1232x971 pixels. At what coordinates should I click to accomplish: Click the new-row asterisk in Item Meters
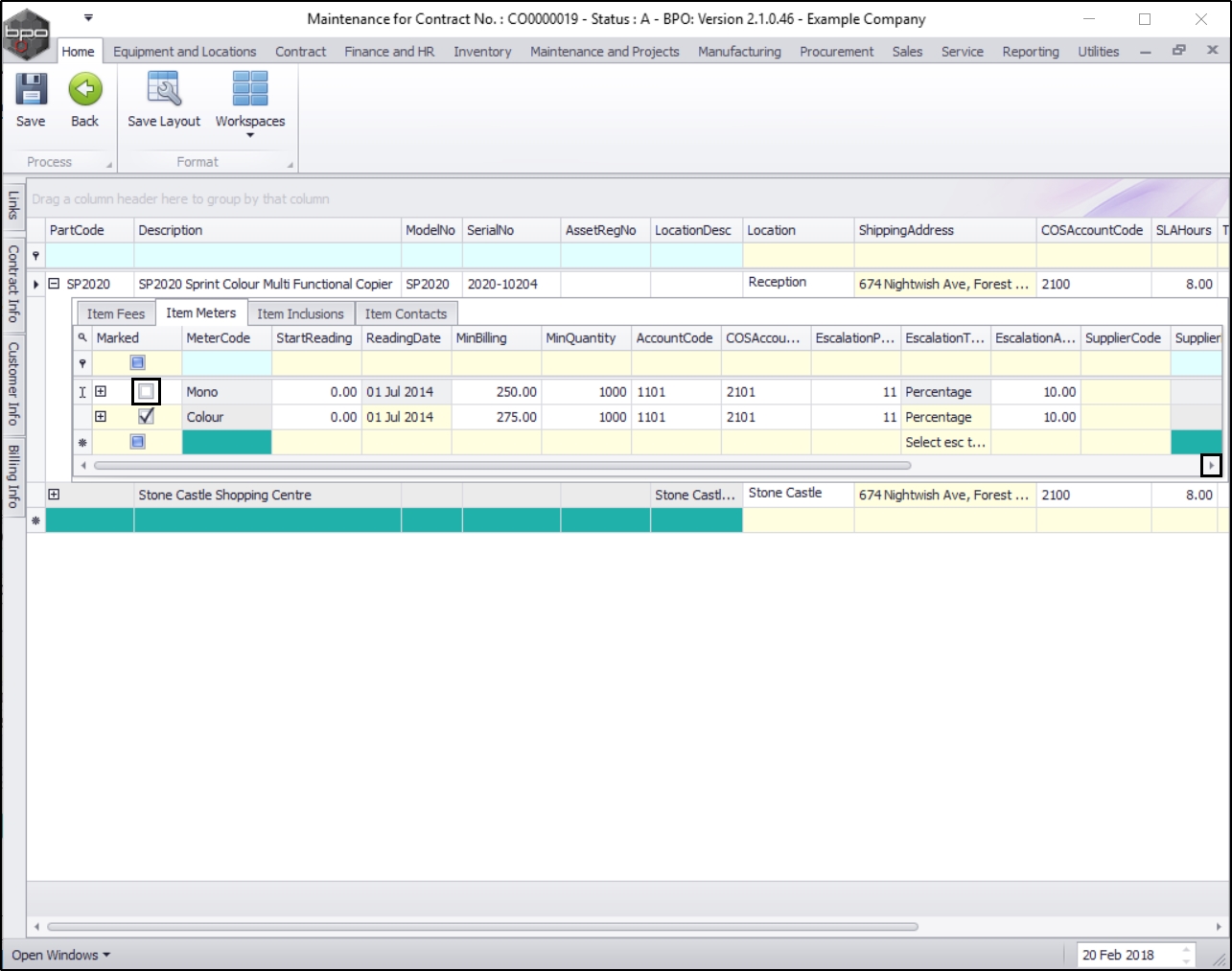[x=82, y=443]
